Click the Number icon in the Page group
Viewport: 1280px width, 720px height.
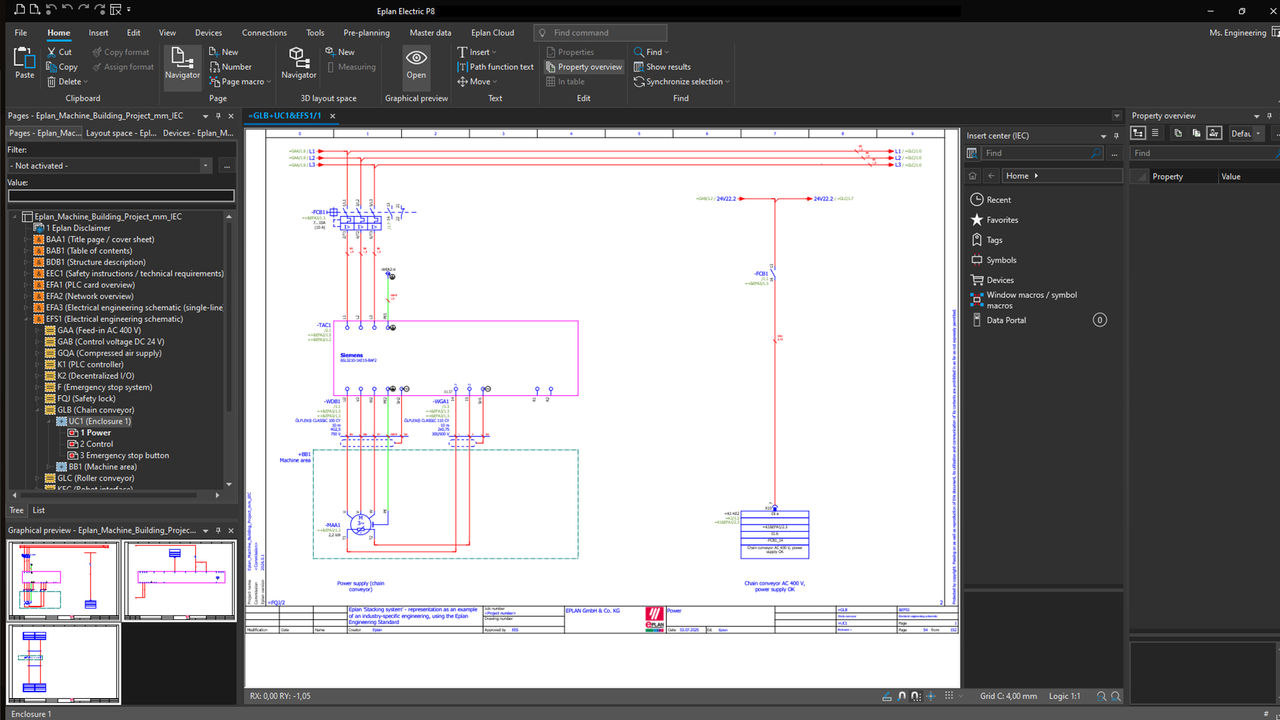point(212,66)
